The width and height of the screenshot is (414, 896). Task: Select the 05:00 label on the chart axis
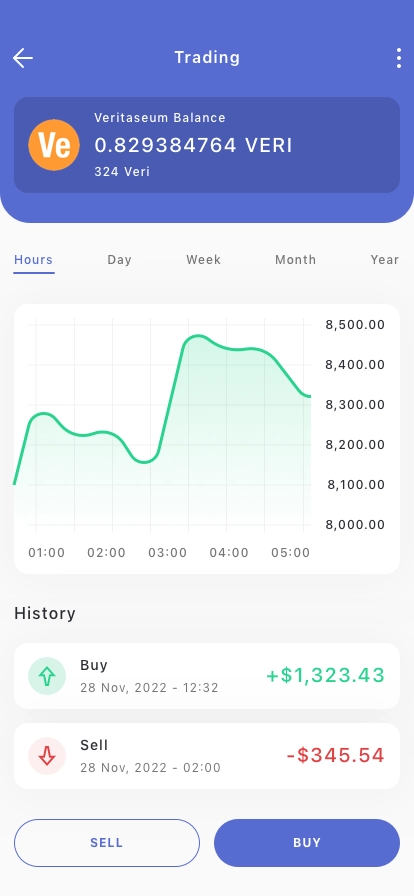[290, 553]
